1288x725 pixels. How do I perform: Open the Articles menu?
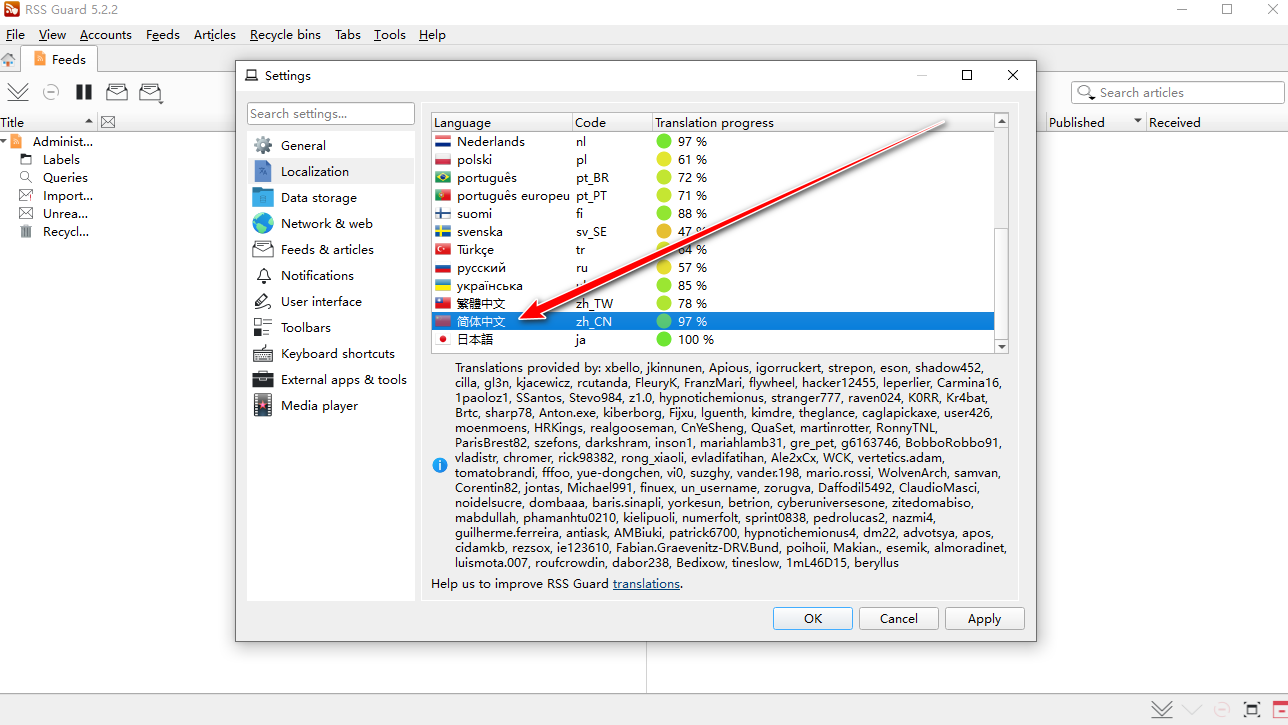215,34
